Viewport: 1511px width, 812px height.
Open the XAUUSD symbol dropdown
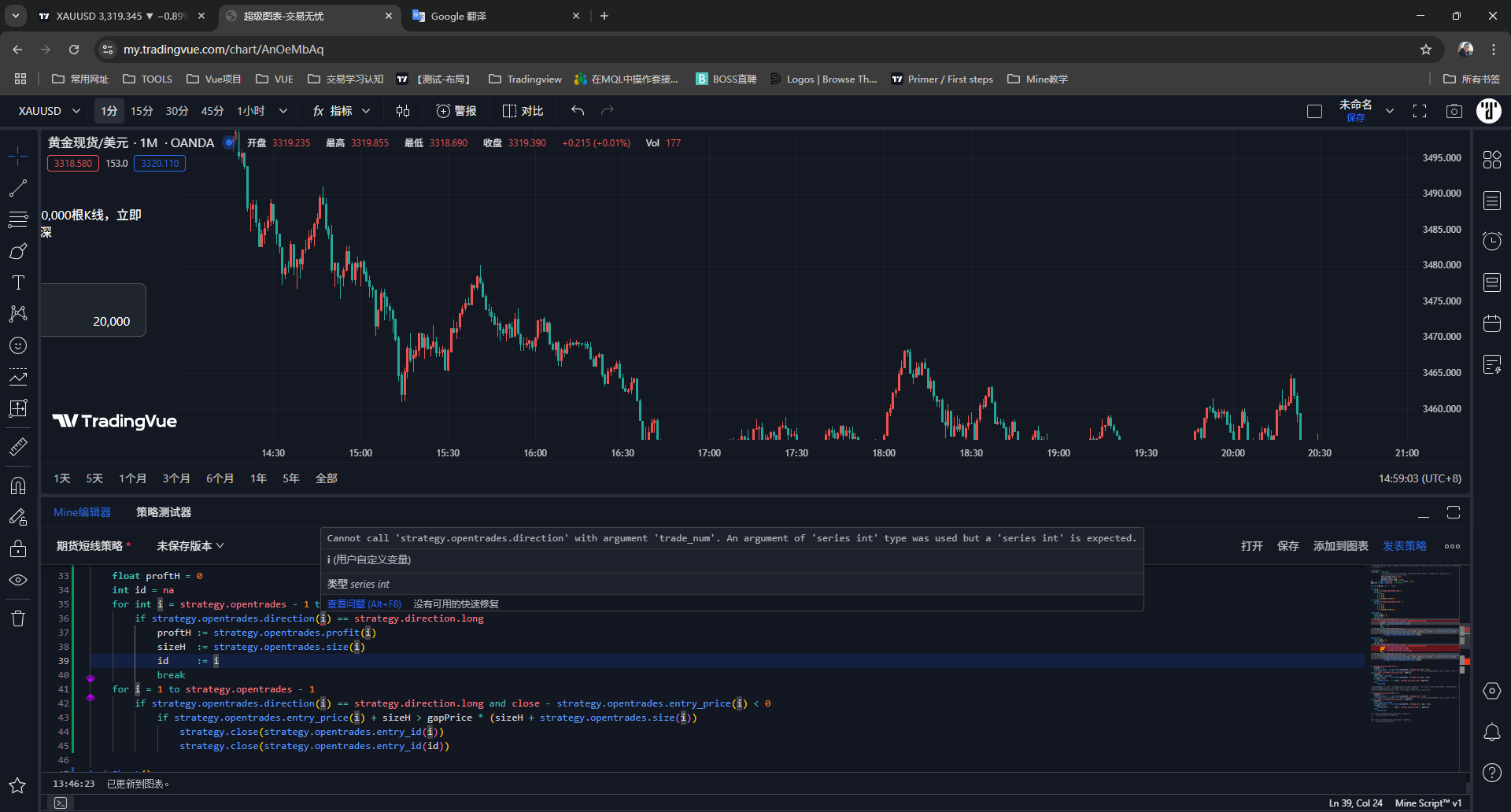(x=49, y=111)
